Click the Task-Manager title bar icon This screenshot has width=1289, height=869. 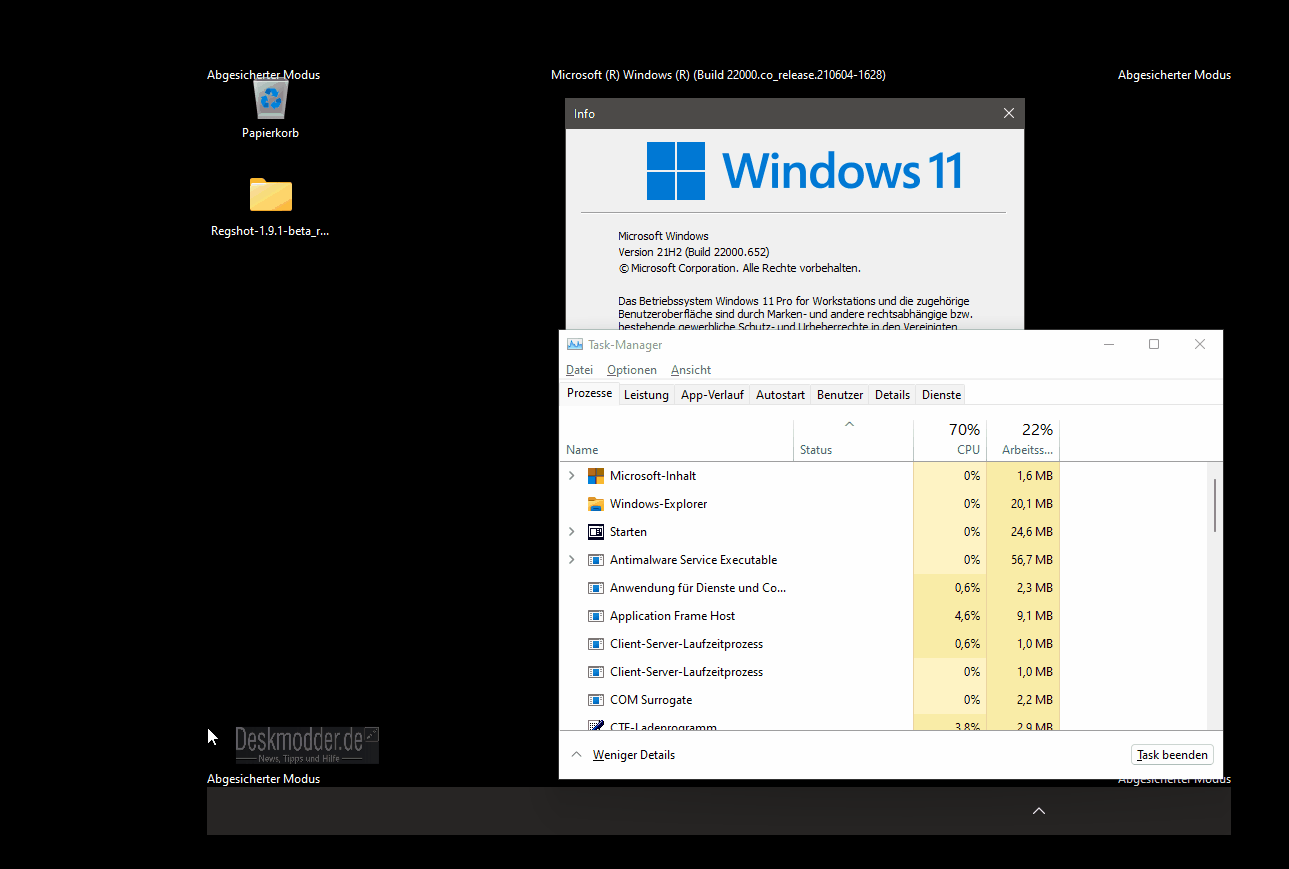574,343
